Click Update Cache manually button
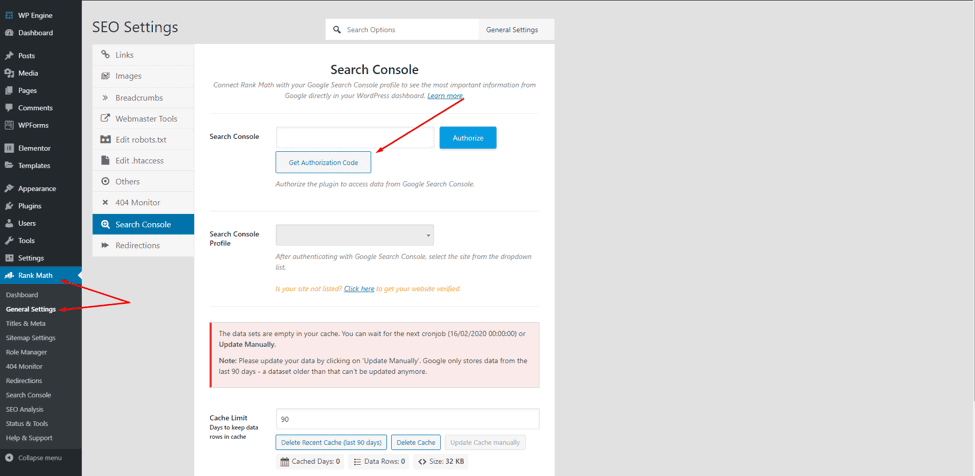The image size is (975, 476). coord(486,442)
